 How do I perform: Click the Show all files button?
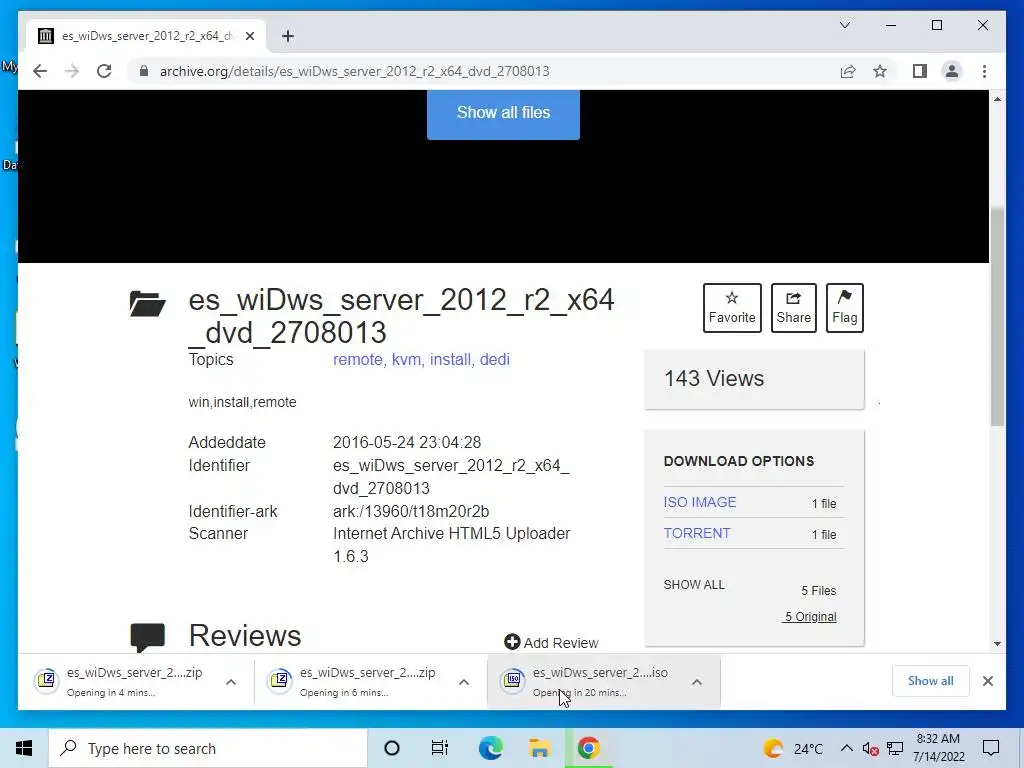click(x=503, y=114)
